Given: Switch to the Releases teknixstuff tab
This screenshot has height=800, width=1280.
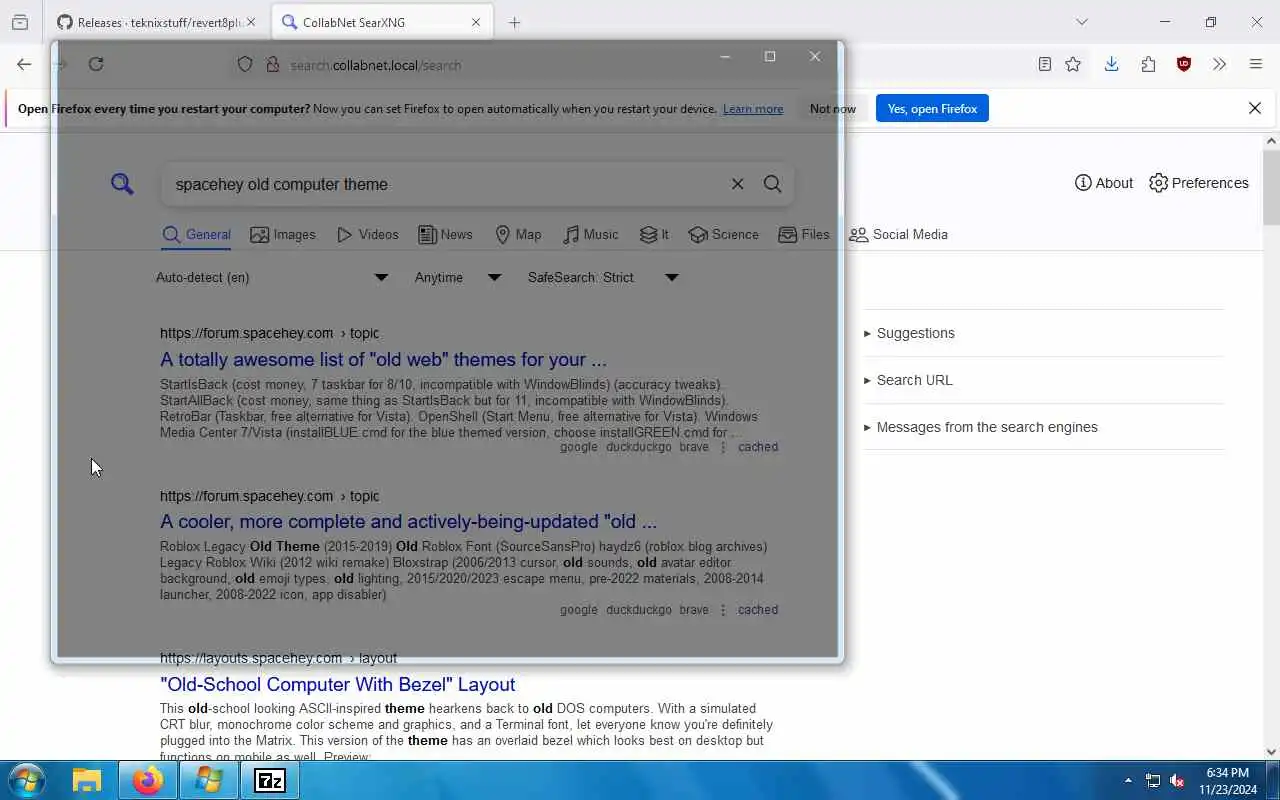Looking at the screenshot, I should 155,22.
